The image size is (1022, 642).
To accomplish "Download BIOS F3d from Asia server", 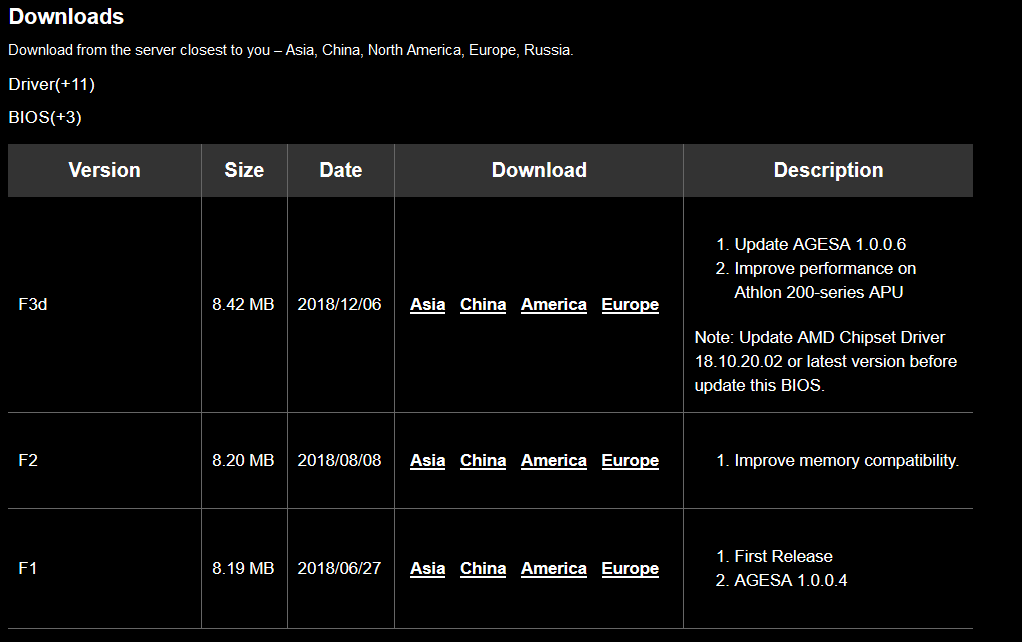I will point(428,304).
